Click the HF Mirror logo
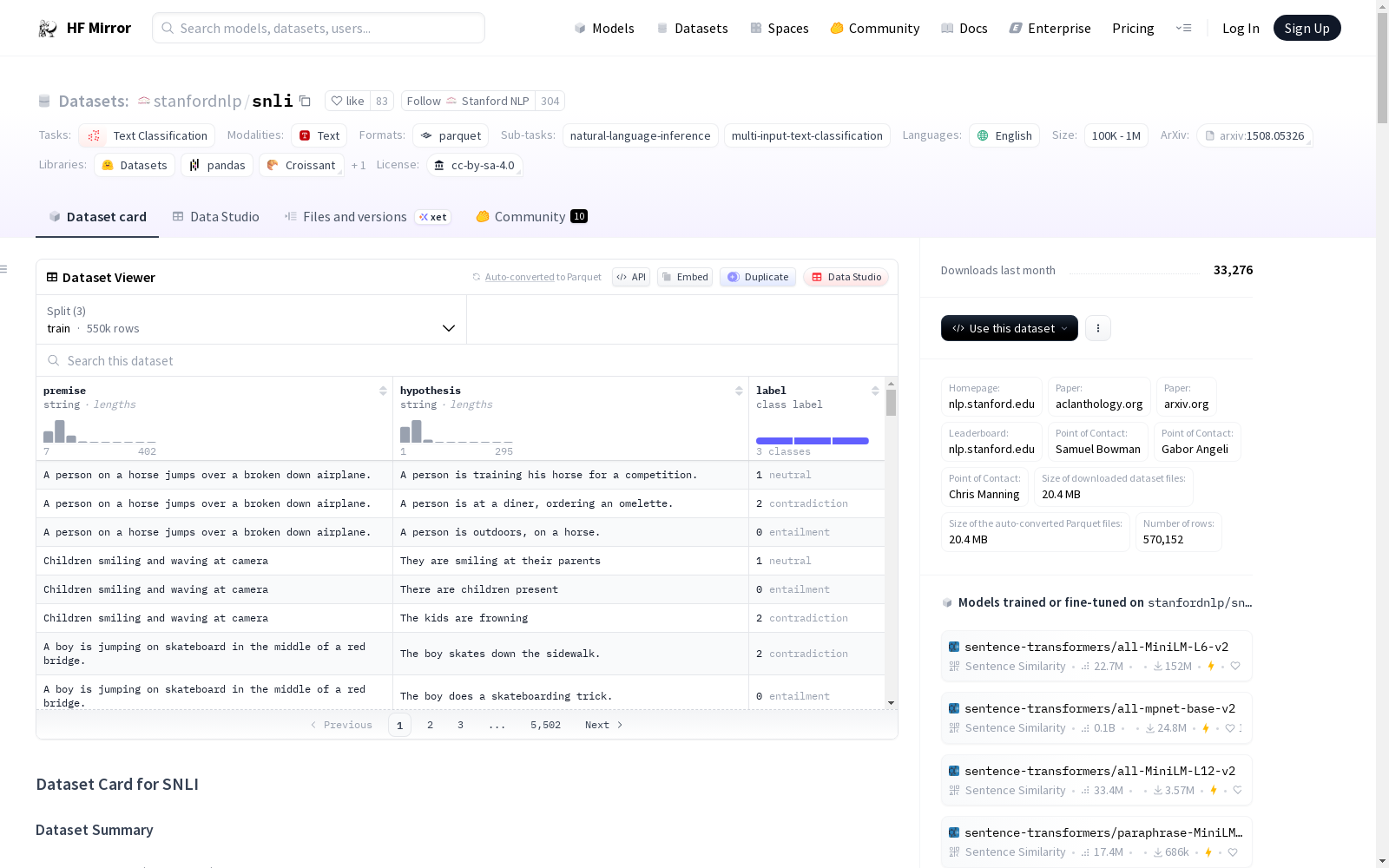The height and width of the screenshot is (868, 1389). coord(84,28)
